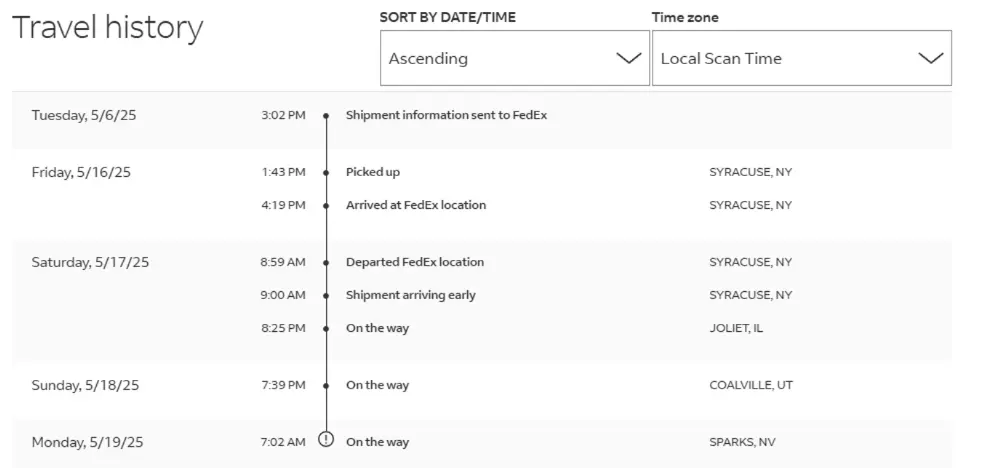Click the chevron arrow in the Ascending sort box
The height and width of the screenshot is (468, 991).
(x=629, y=58)
